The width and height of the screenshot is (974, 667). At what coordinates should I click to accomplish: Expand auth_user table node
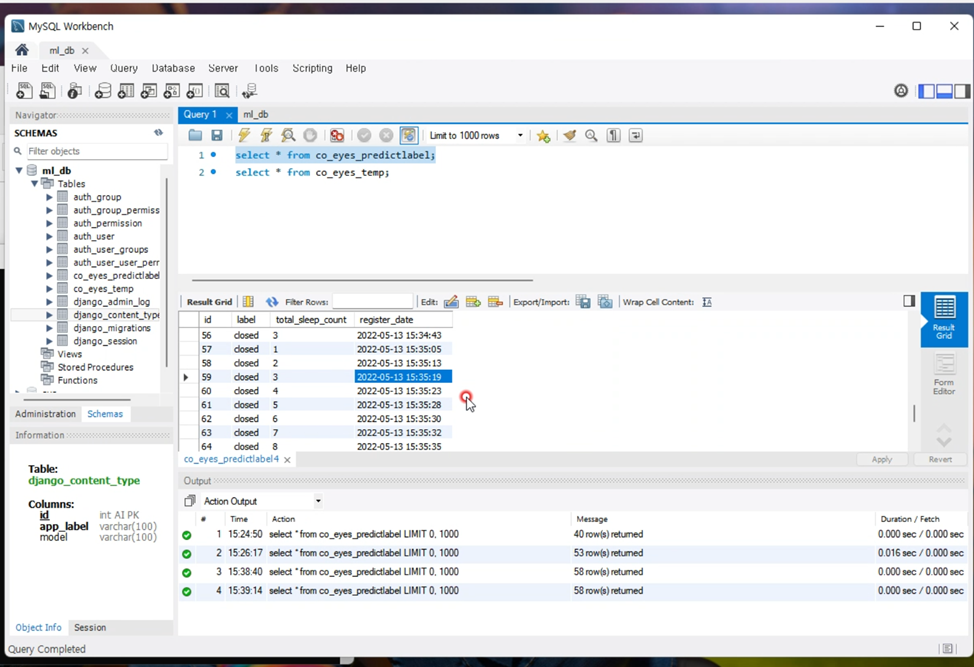(49, 236)
